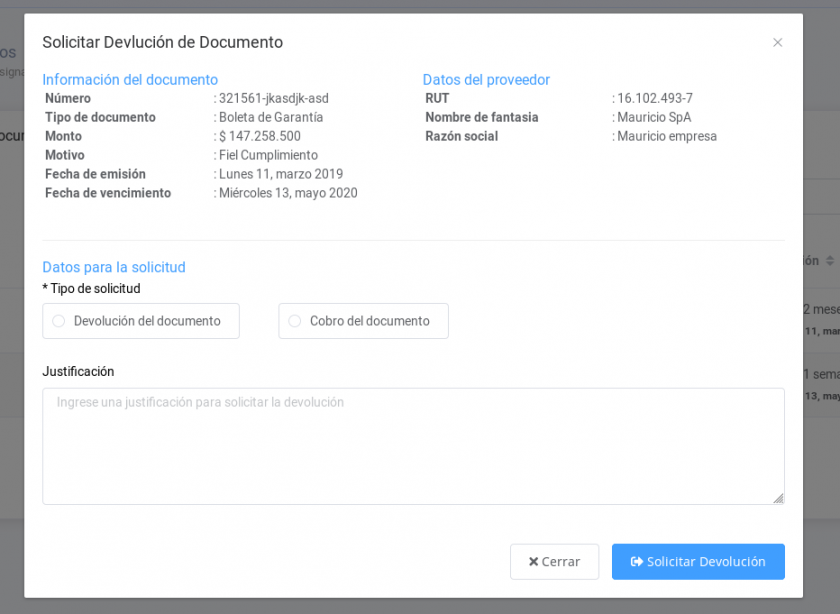Click the X icon inside the Cerrar button
Screen dimensions: 840x614
(532, 561)
